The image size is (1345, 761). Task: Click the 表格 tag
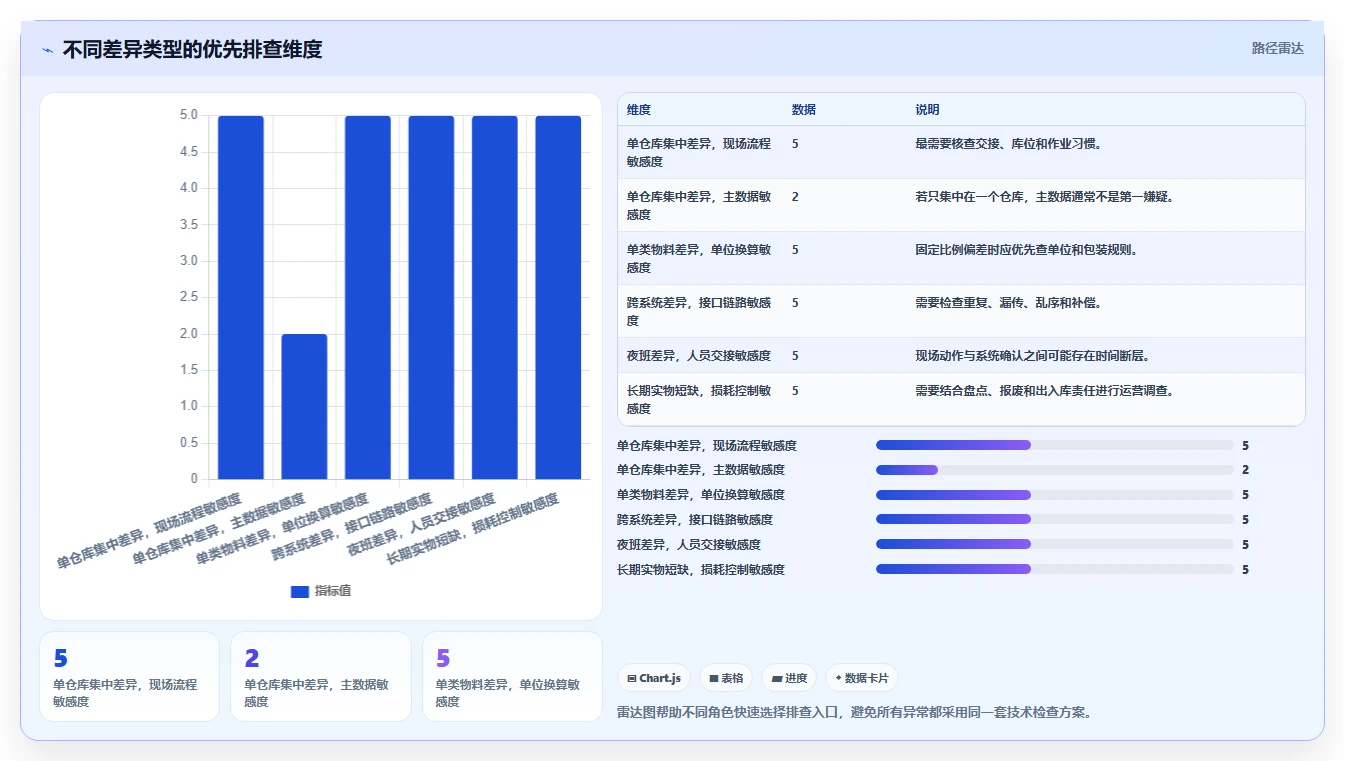coord(726,678)
